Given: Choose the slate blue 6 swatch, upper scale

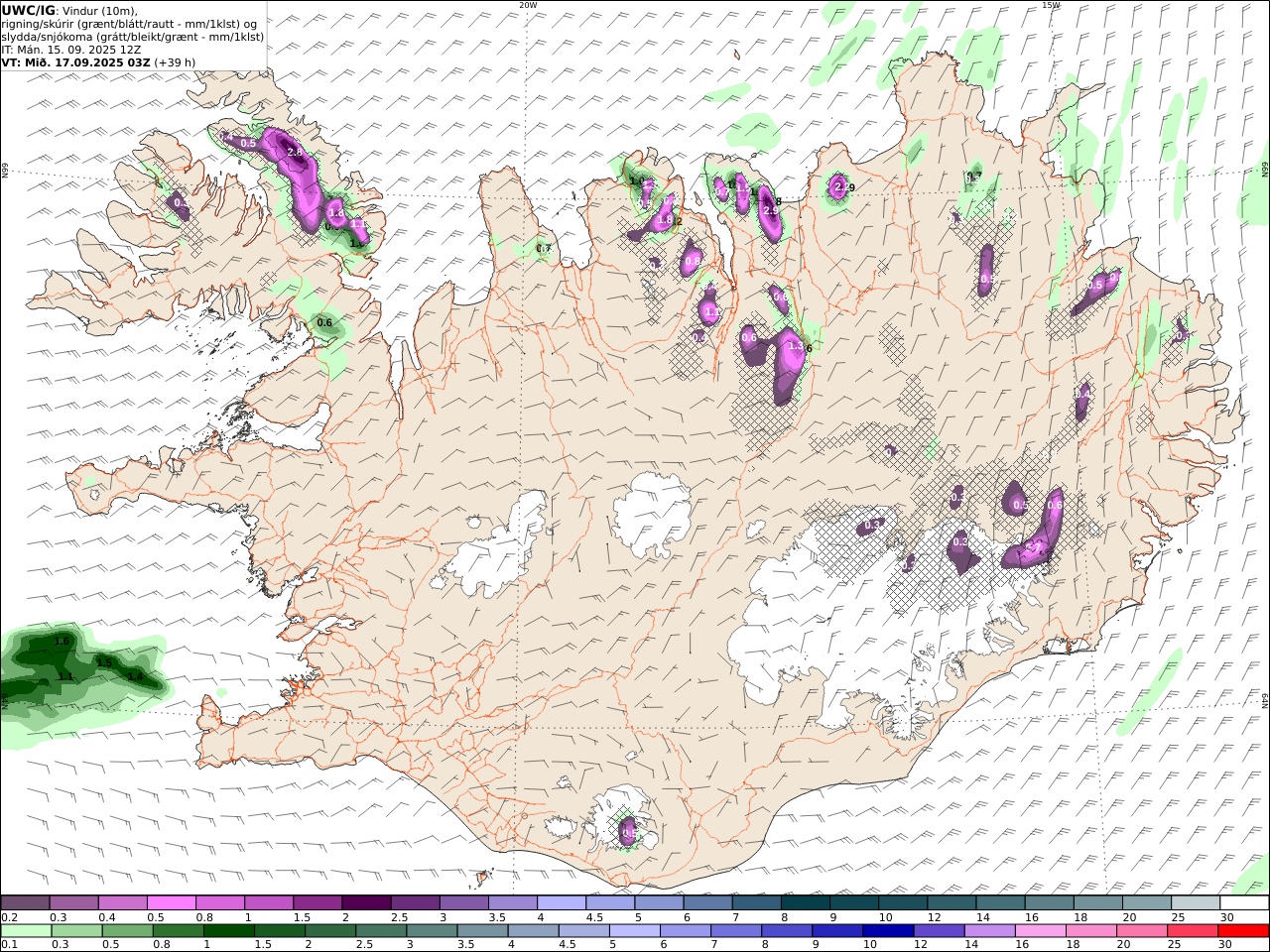Looking at the screenshot, I should coord(707,903).
